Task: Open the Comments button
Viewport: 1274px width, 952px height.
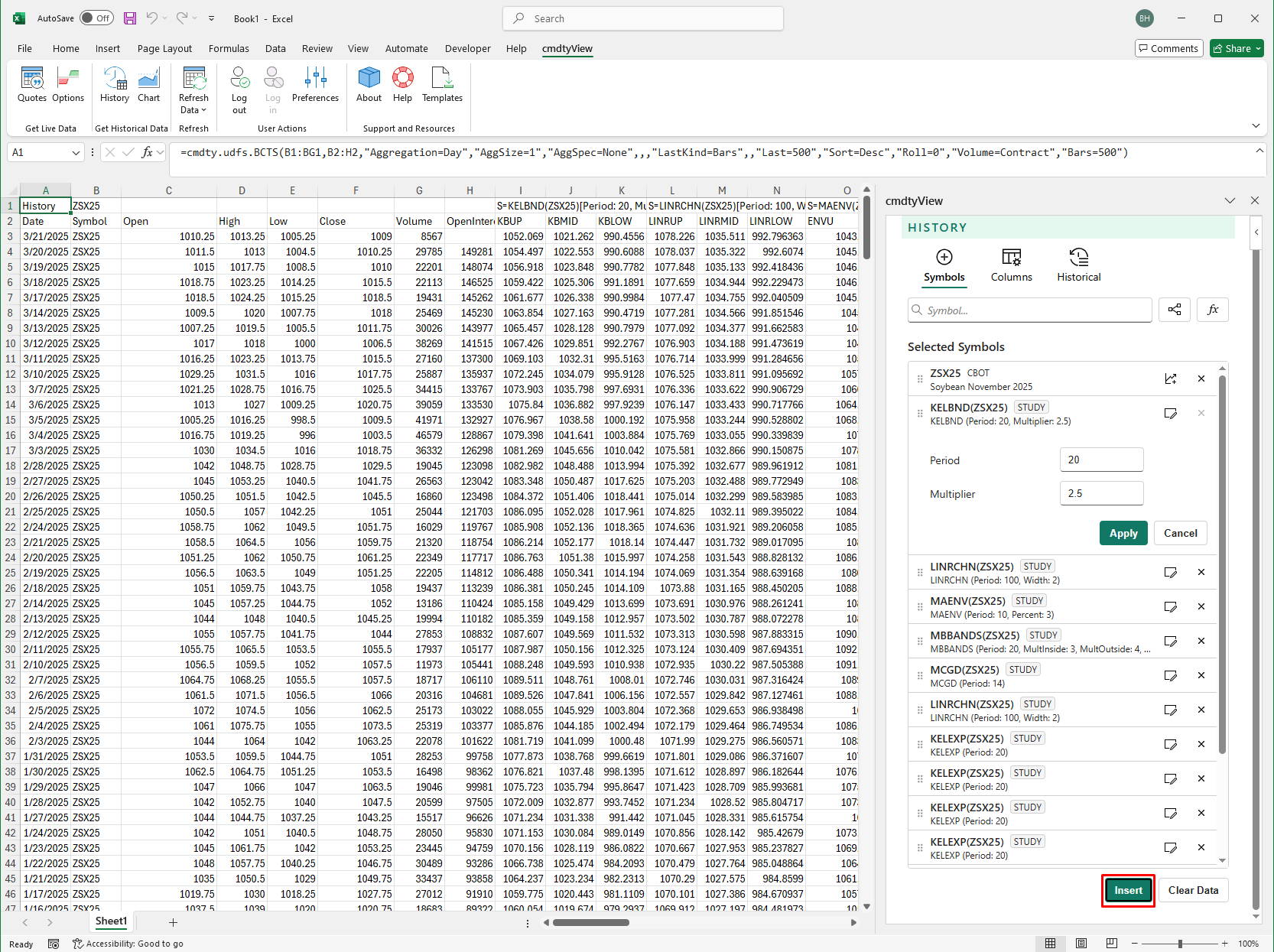Action: tap(1169, 48)
